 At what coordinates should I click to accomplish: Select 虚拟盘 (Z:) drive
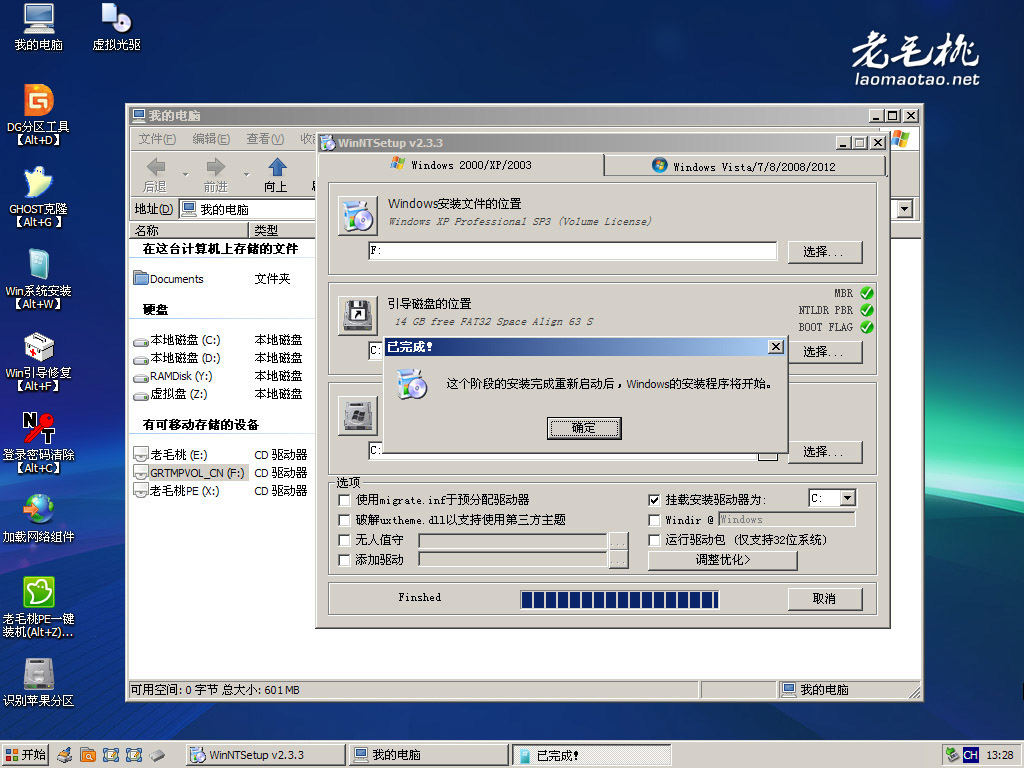[170, 394]
